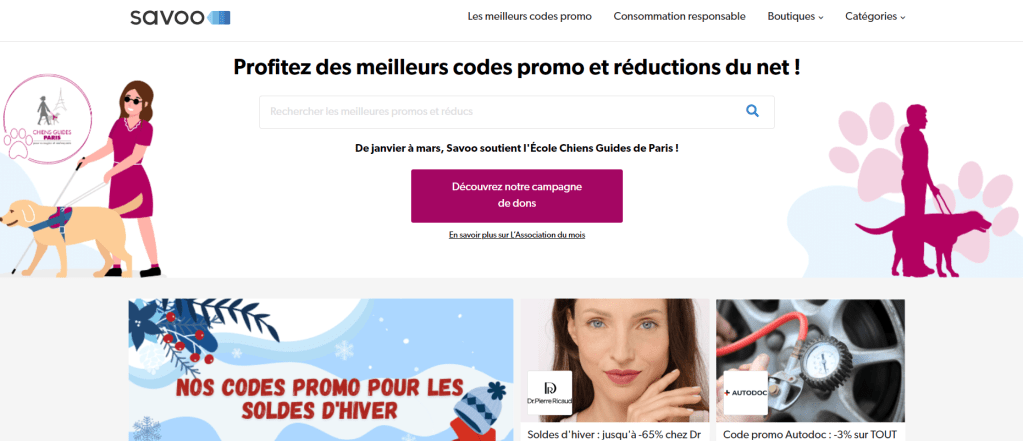1023x441 pixels.
Task: Open Les meilleurs codes promo menu
Action: [x=530, y=17]
